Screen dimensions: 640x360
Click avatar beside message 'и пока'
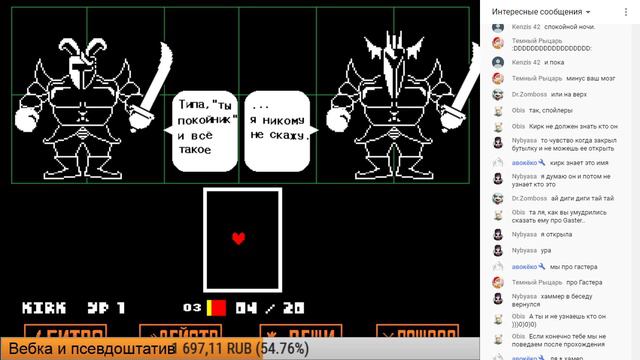click(498, 62)
